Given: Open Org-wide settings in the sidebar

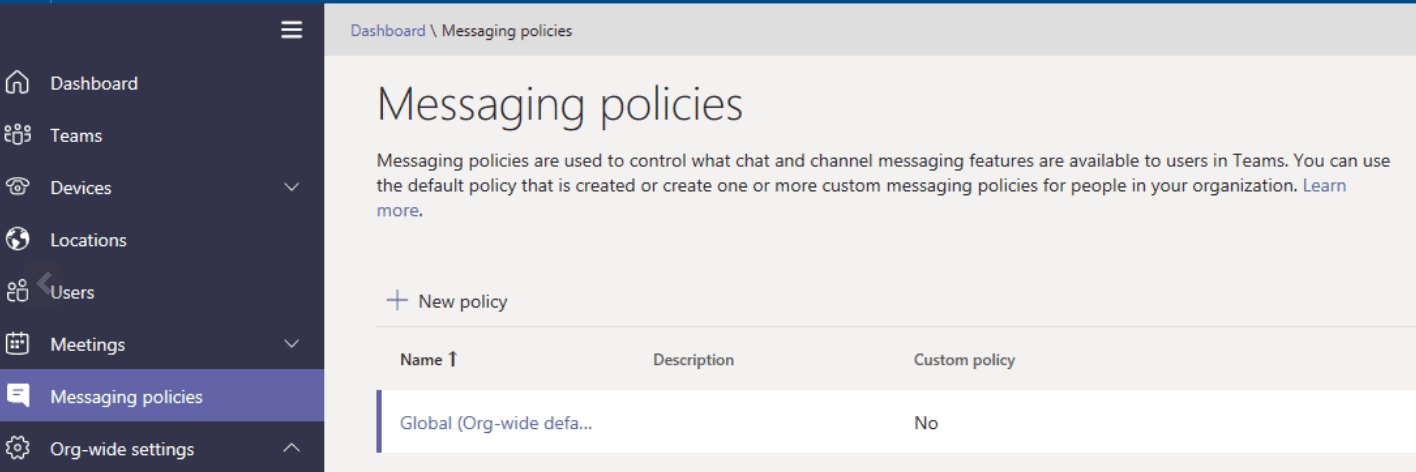Looking at the screenshot, I should click(x=122, y=449).
